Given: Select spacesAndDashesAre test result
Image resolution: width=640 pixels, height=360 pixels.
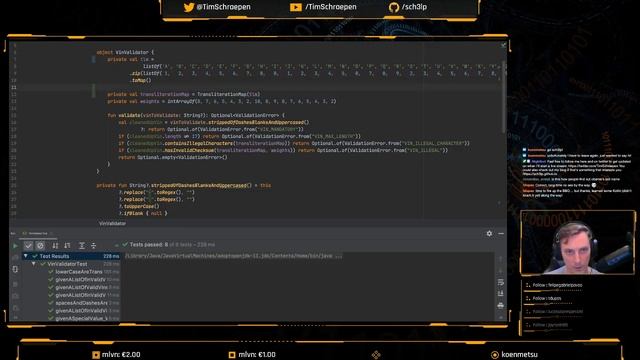Looking at the screenshot, I should pyautogui.click(x=81, y=303).
